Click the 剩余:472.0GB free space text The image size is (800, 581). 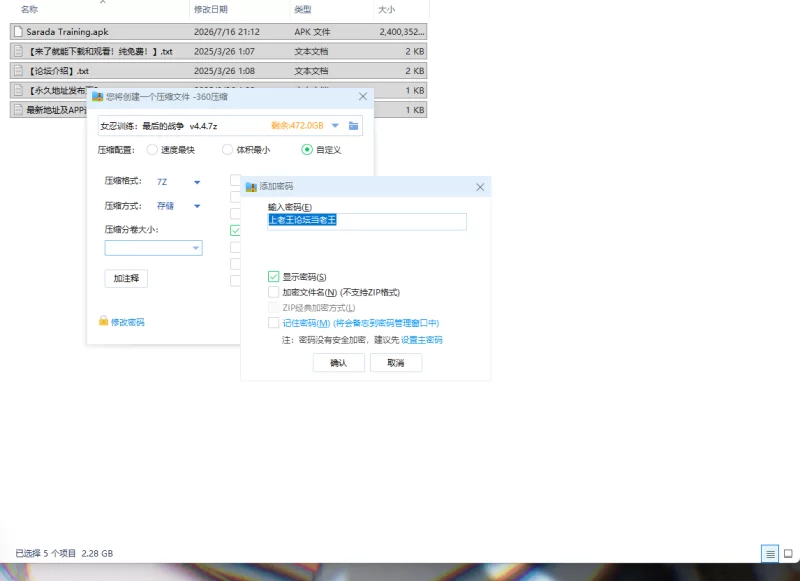(297, 125)
